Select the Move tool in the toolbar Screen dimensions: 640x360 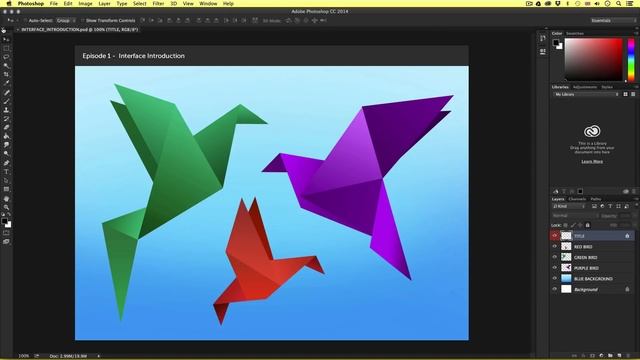[x=6, y=40]
